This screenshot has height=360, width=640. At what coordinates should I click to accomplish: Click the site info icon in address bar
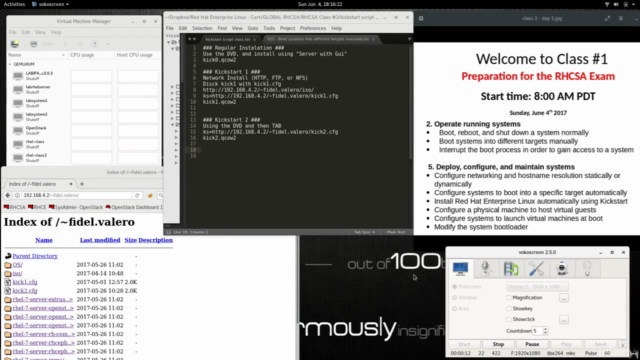point(17,195)
